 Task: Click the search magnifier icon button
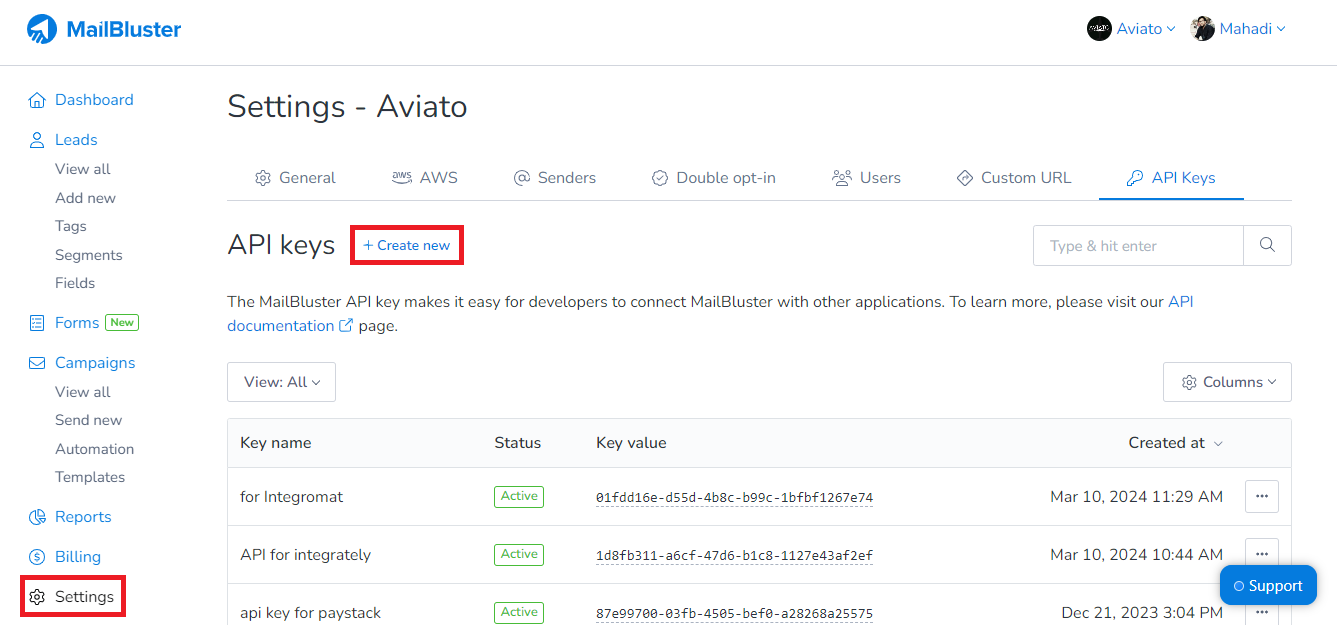click(x=1267, y=245)
